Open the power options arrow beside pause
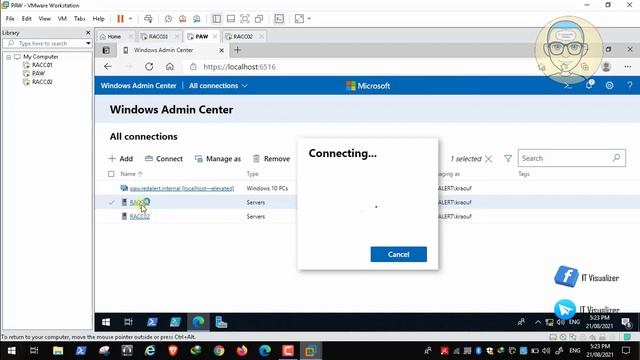The image size is (640, 360). (x=130, y=19)
